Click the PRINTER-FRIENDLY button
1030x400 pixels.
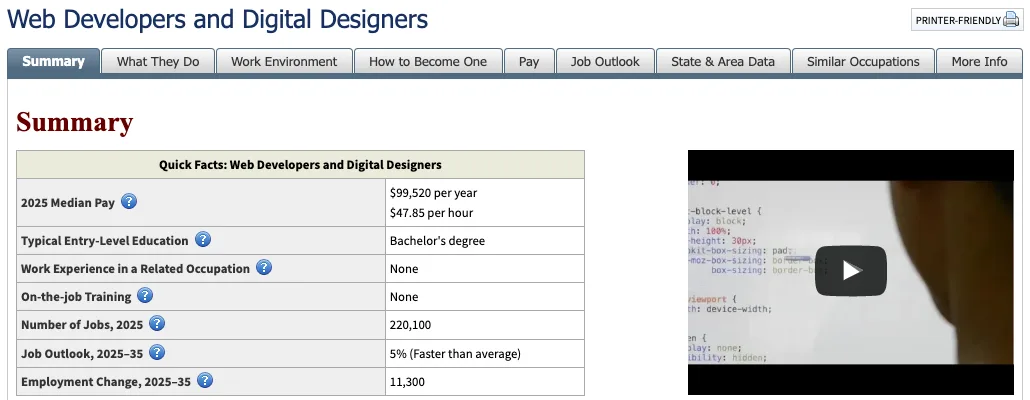(x=967, y=20)
